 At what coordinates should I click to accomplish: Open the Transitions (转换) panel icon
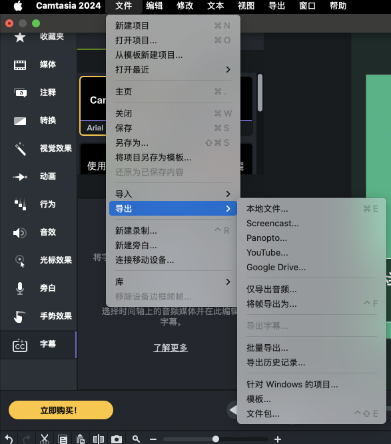tap(20, 121)
